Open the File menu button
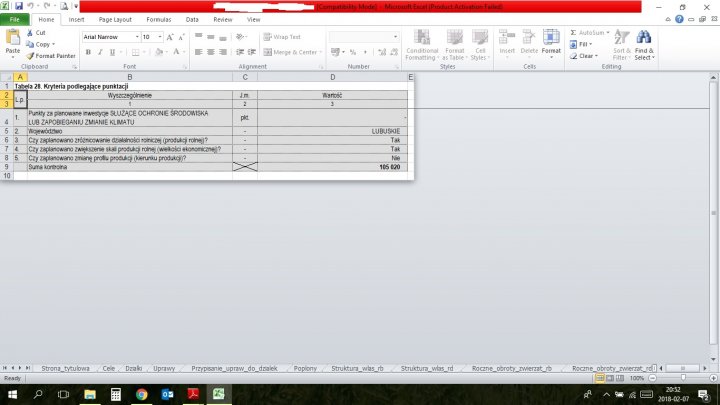The height and width of the screenshot is (405, 720). 16,19
